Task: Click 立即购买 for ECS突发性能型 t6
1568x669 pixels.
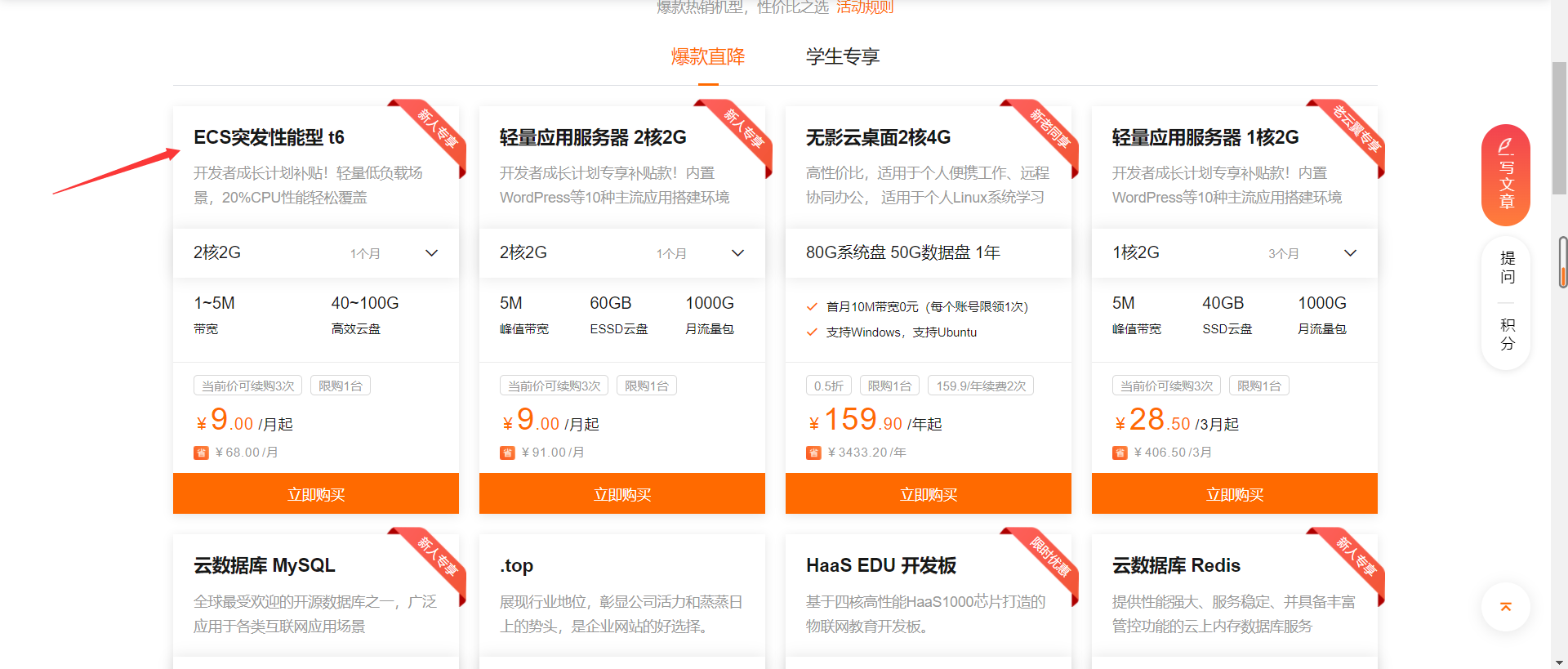Action: [x=316, y=494]
